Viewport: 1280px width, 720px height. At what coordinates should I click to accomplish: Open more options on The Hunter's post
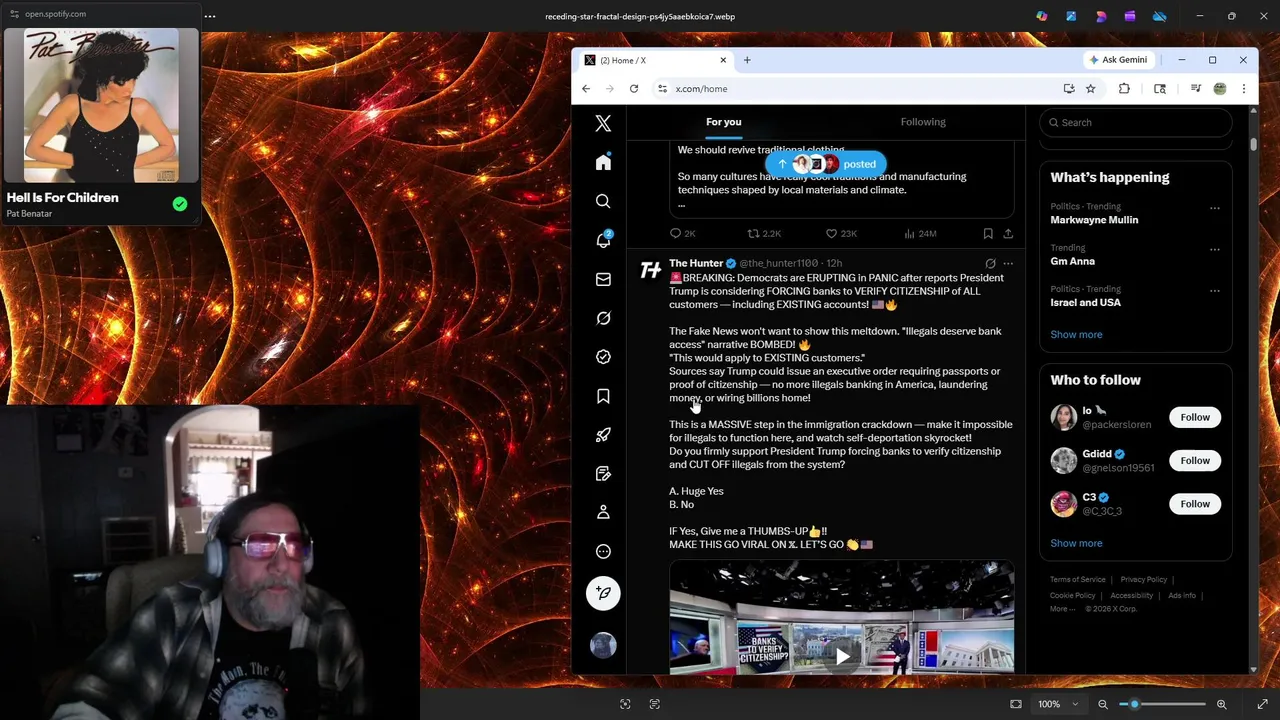coord(1008,264)
